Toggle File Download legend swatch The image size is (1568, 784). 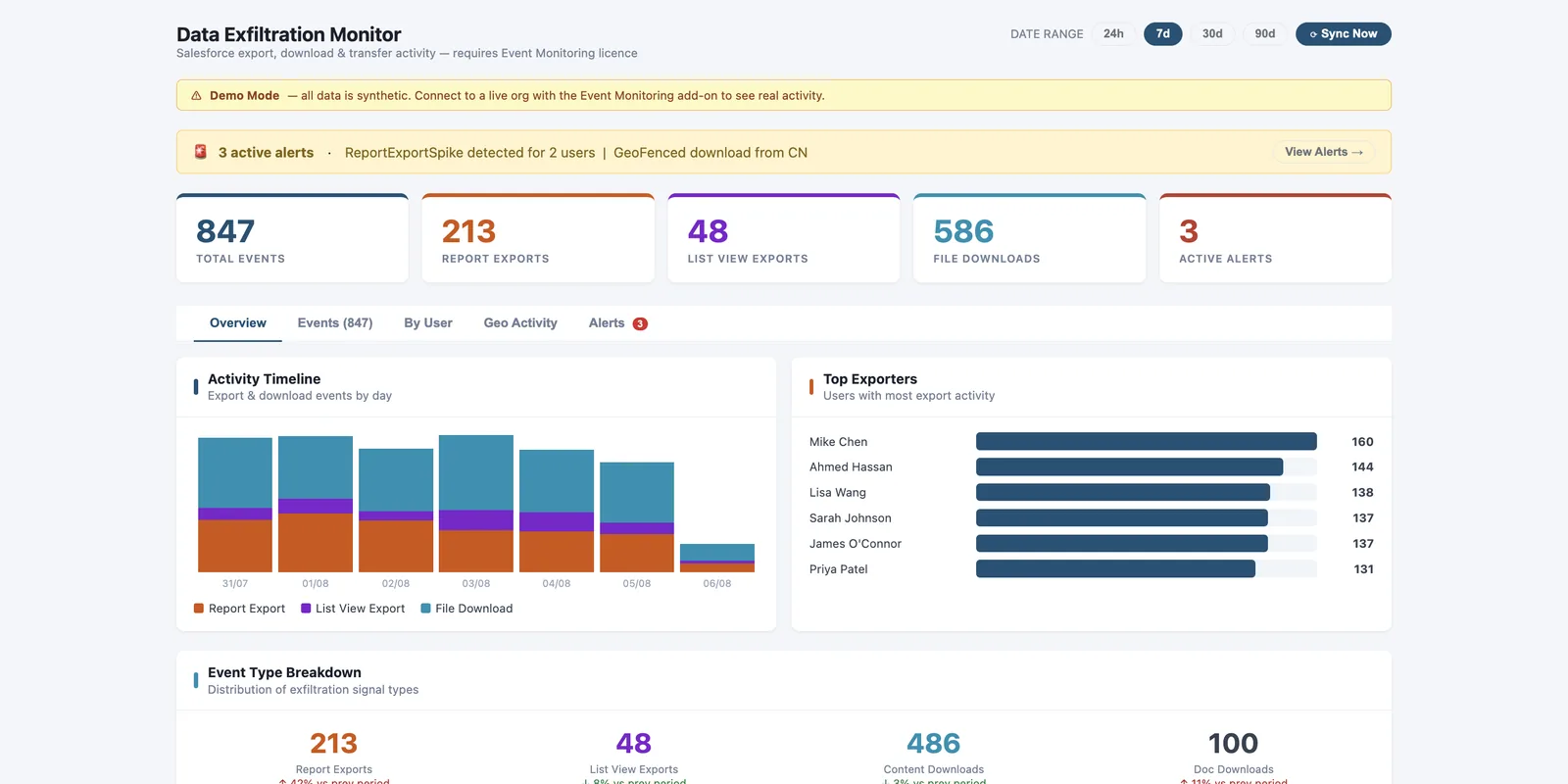(425, 609)
